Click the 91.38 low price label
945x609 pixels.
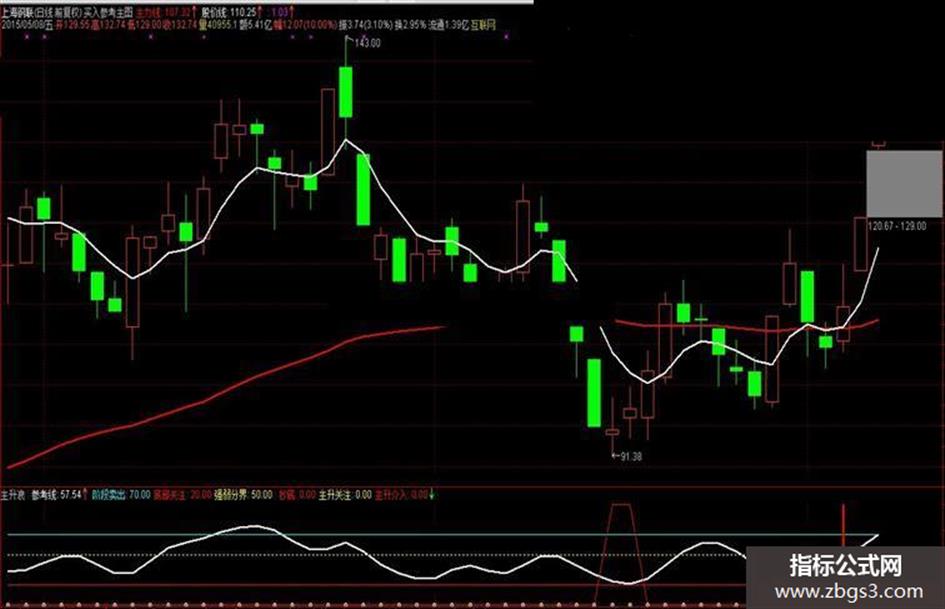pyautogui.click(x=630, y=456)
